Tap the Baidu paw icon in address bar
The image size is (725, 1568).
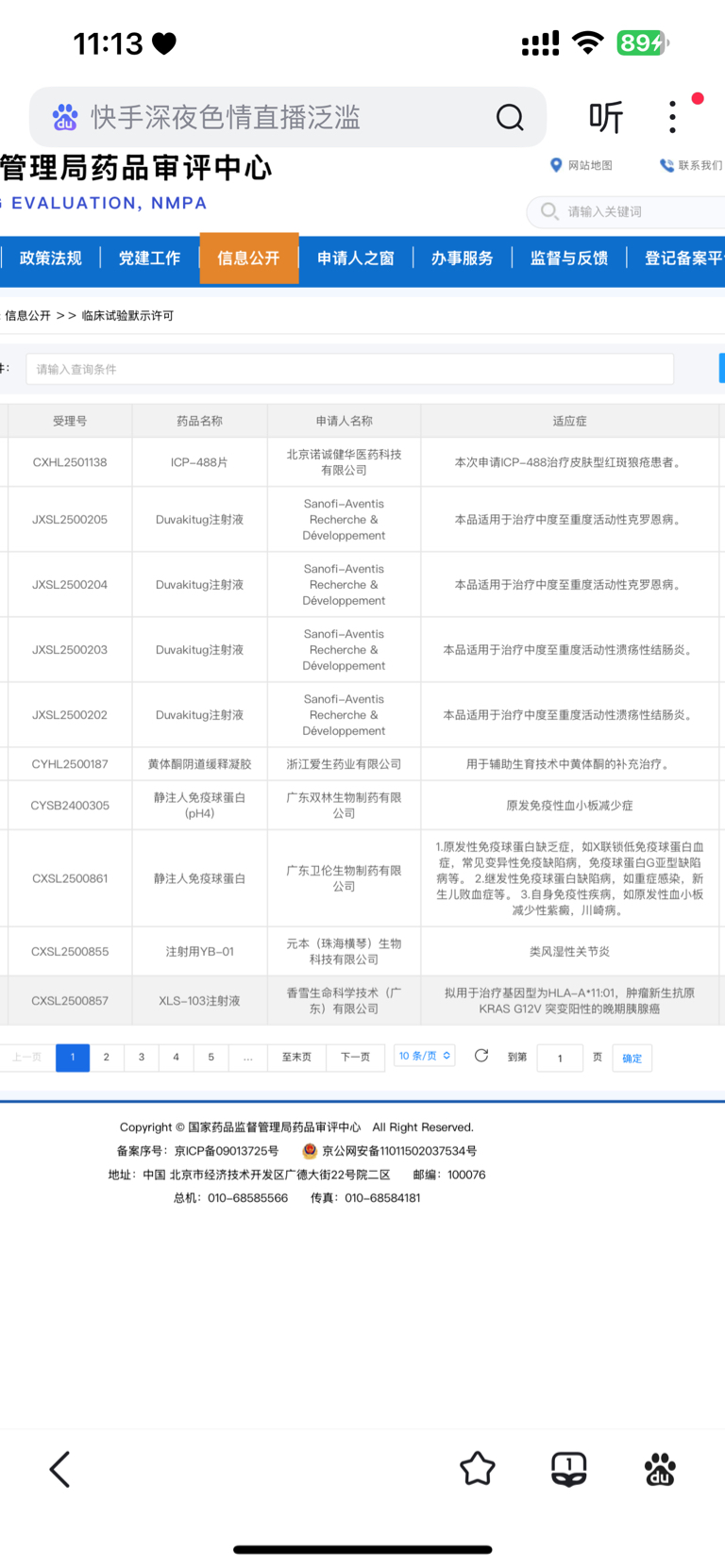[65, 117]
